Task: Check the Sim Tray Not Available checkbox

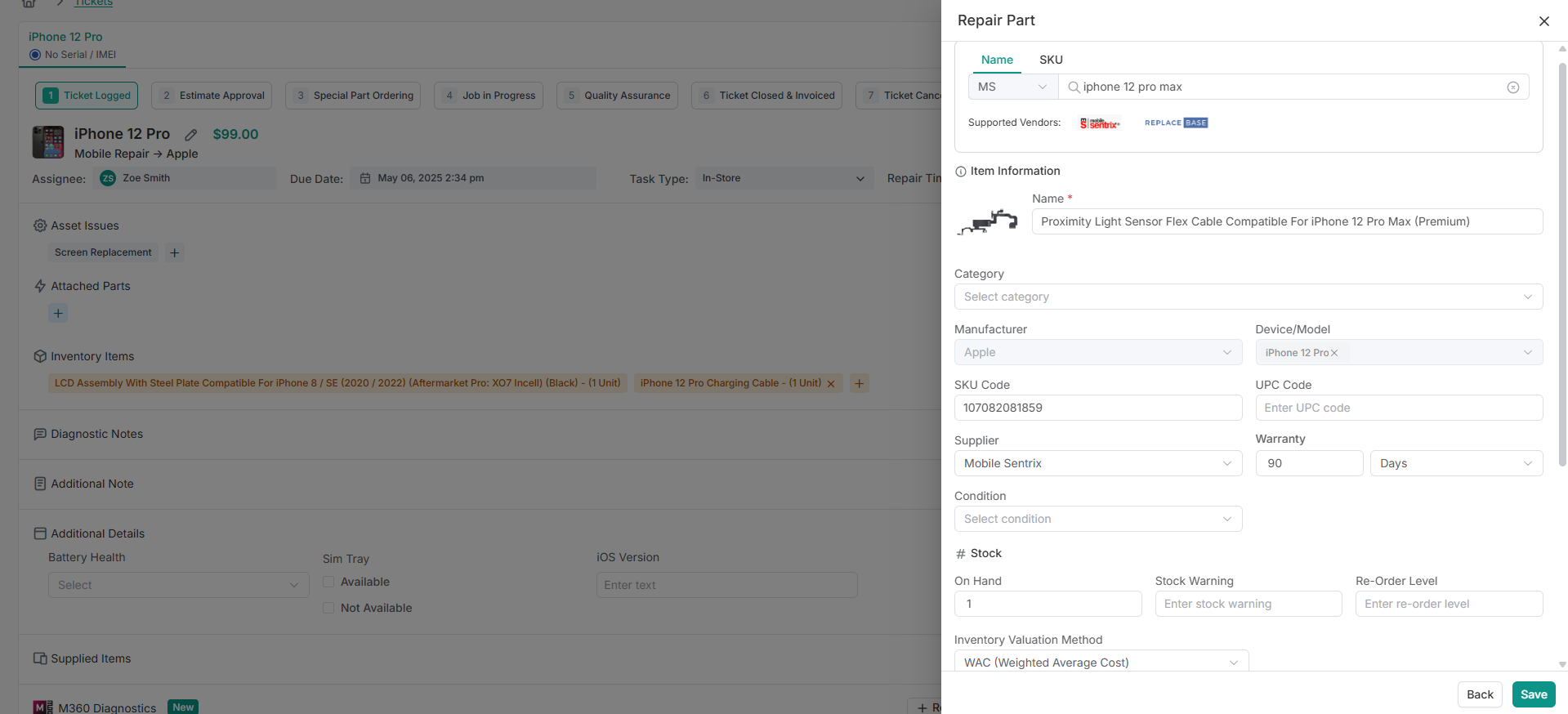Action: click(x=328, y=608)
